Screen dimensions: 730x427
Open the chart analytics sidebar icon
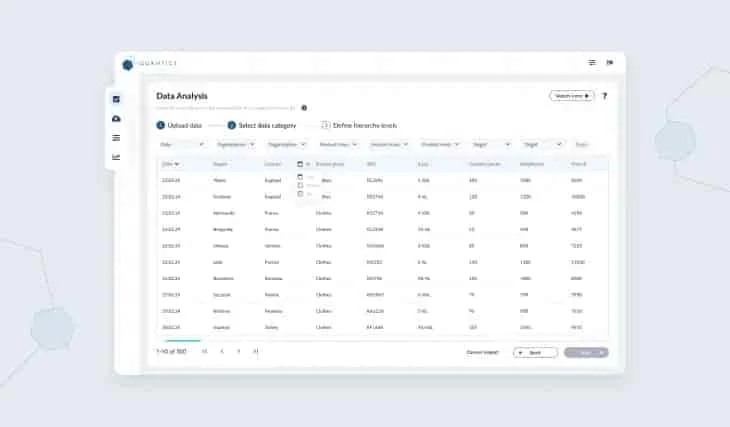coord(116,157)
